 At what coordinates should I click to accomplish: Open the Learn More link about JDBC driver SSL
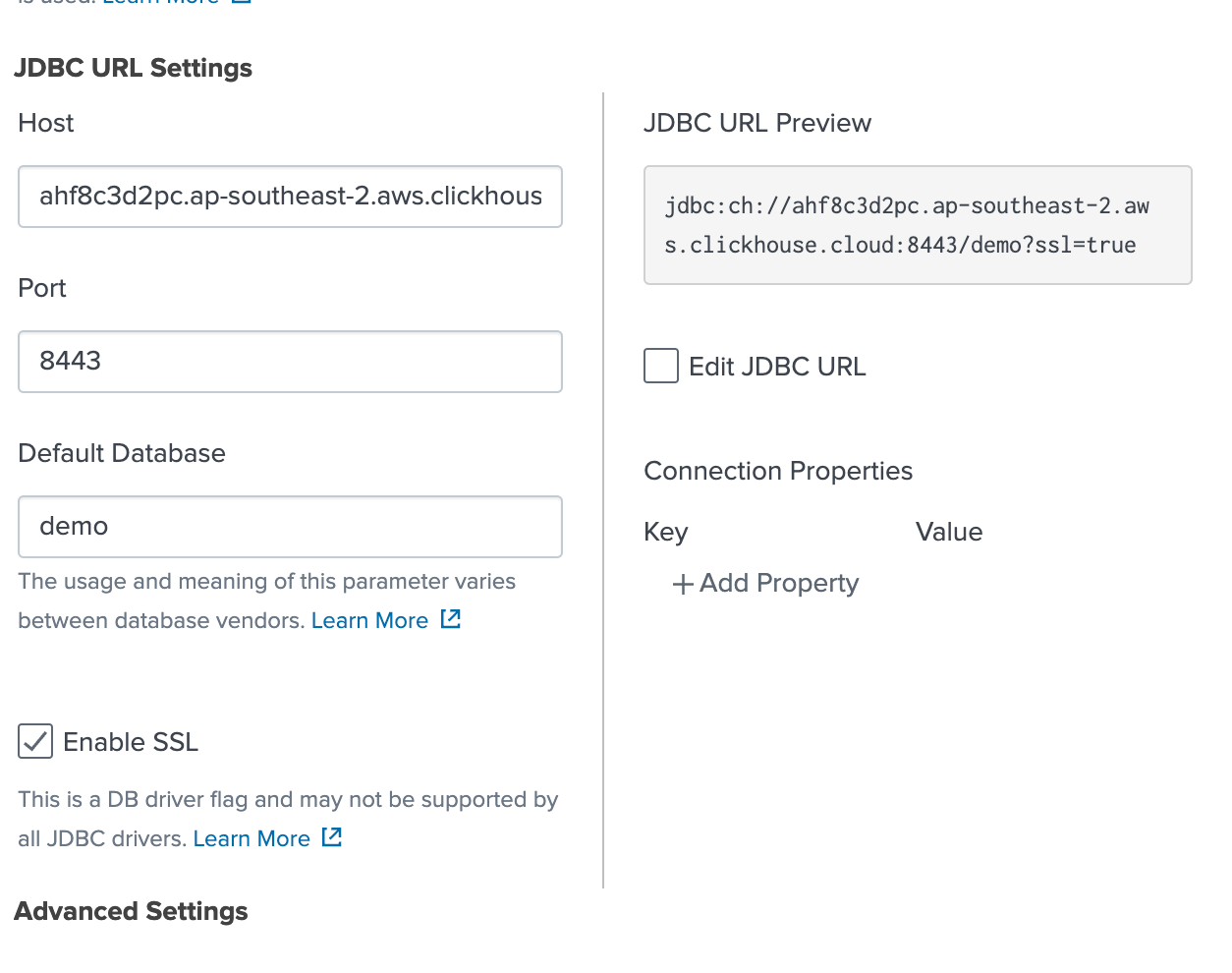click(x=252, y=837)
